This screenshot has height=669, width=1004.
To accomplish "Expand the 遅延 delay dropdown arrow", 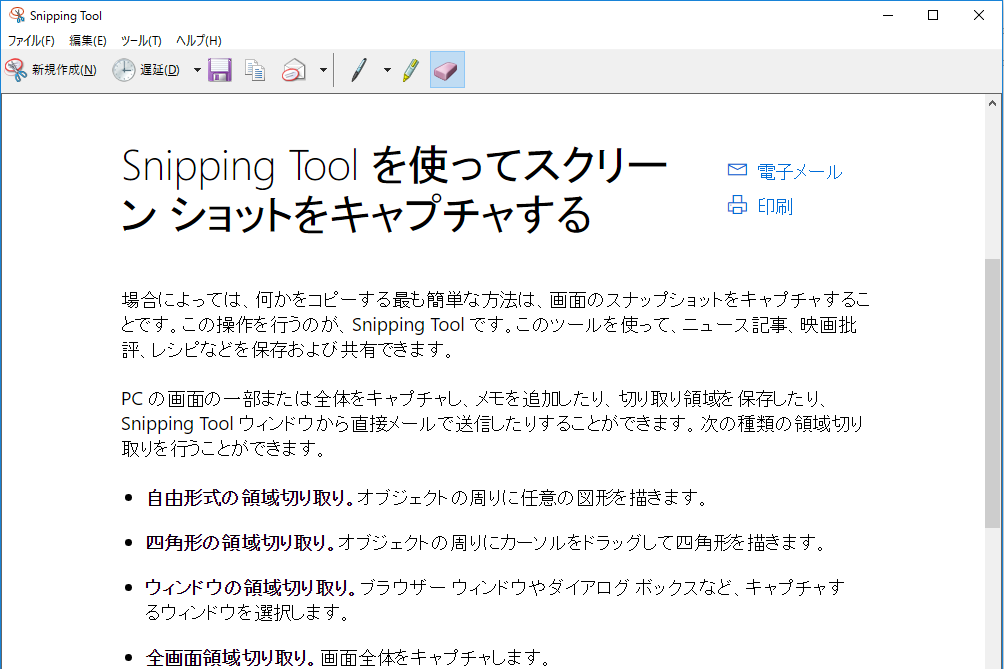I will (197, 70).
